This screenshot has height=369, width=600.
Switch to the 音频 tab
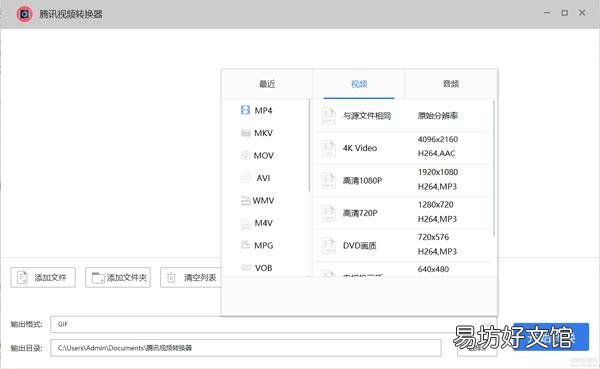(x=451, y=84)
